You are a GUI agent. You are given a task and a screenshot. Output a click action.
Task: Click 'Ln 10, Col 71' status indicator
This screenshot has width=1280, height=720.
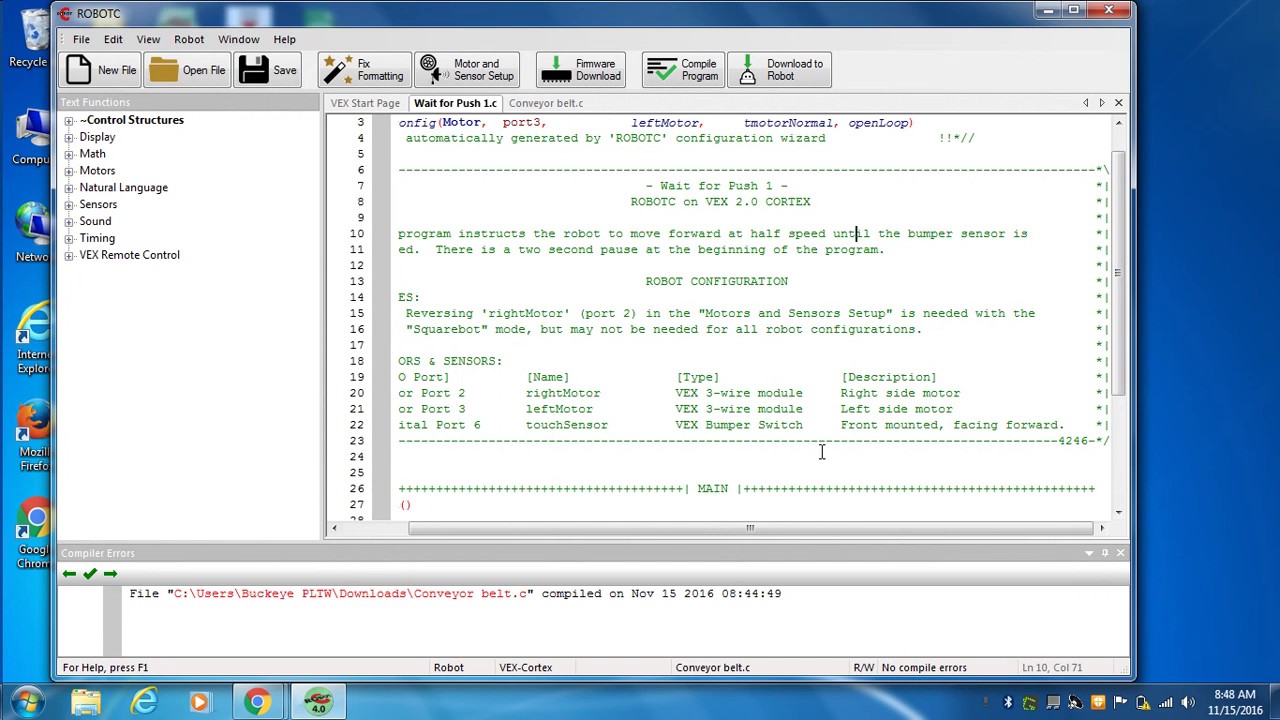point(1051,668)
